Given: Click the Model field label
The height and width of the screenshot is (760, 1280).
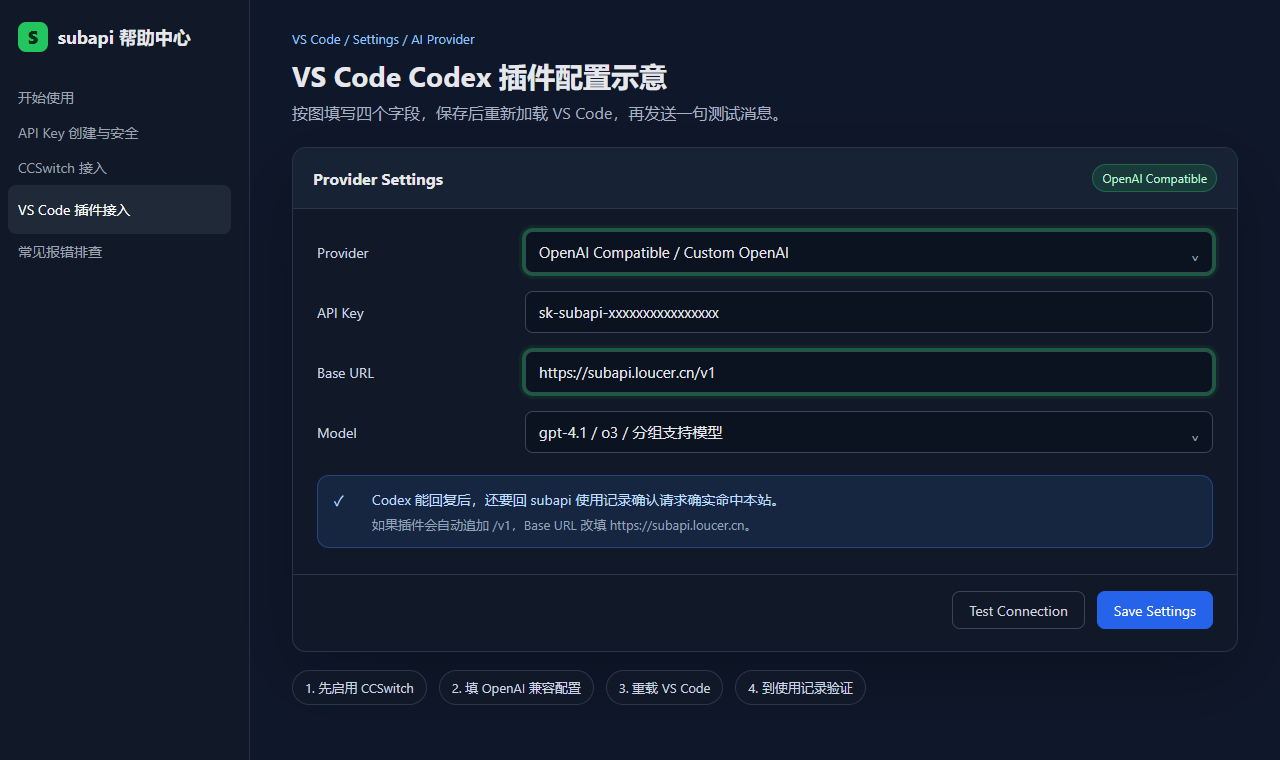Looking at the screenshot, I should click(x=337, y=433).
